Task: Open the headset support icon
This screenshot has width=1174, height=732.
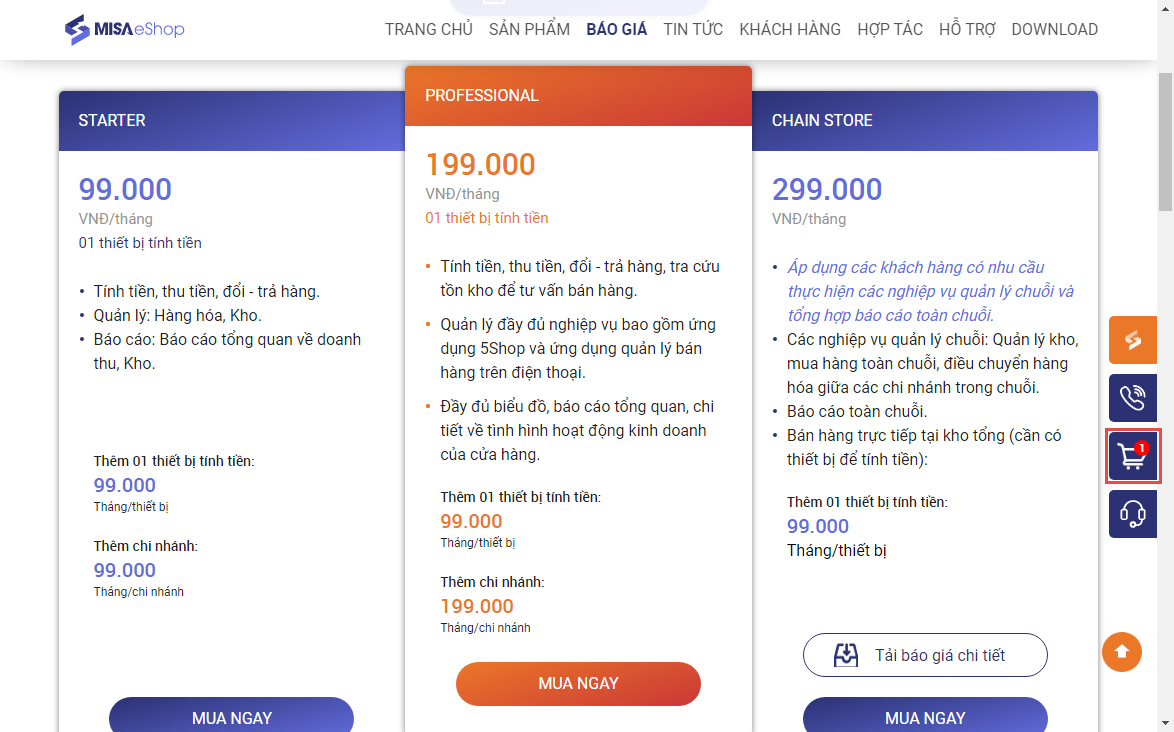Action: tap(1132, 514)
